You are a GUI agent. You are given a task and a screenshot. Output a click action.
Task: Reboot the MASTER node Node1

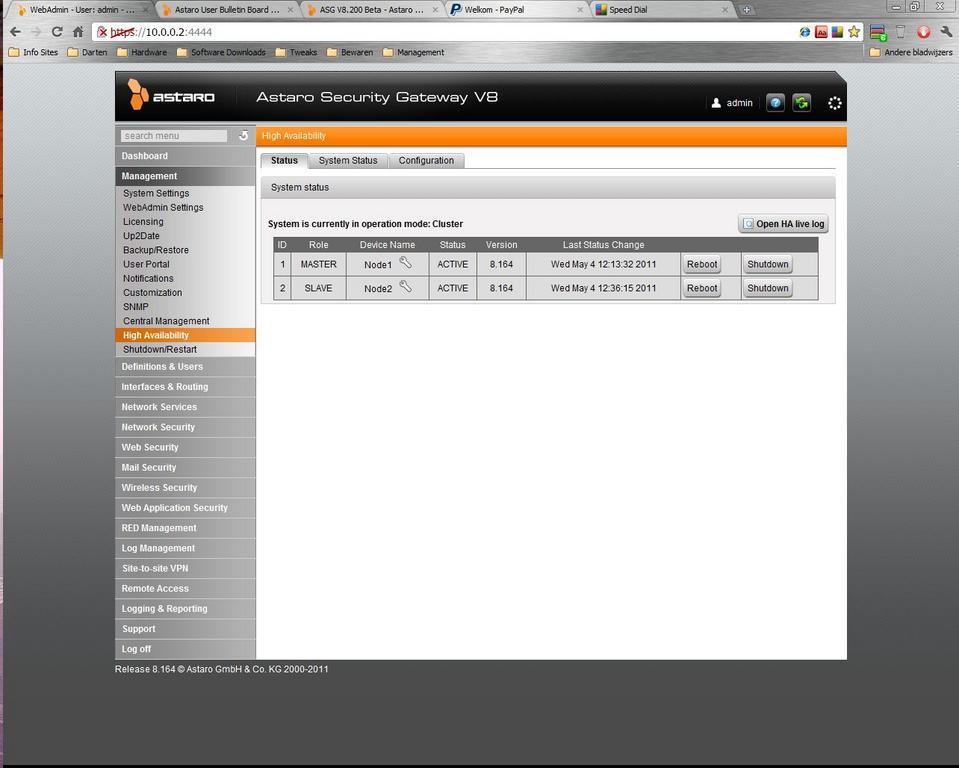pyautogui.click(x=702, y=264)
